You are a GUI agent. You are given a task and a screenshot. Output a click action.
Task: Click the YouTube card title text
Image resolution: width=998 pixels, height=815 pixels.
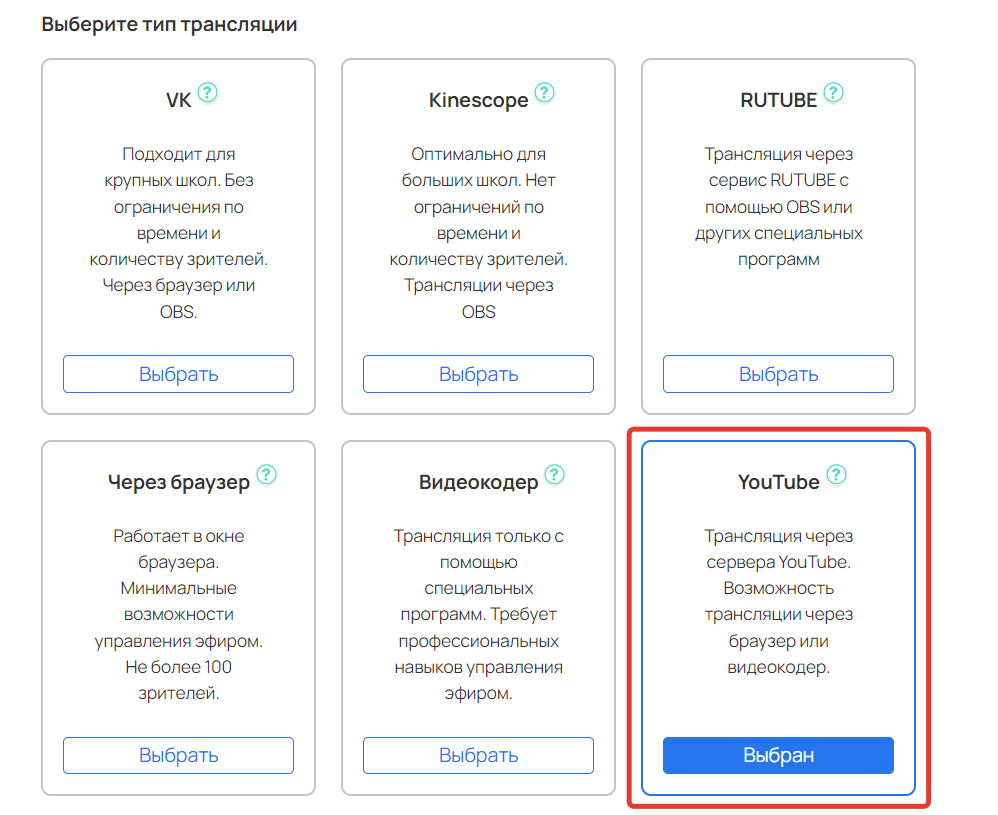tap(778, 483)
